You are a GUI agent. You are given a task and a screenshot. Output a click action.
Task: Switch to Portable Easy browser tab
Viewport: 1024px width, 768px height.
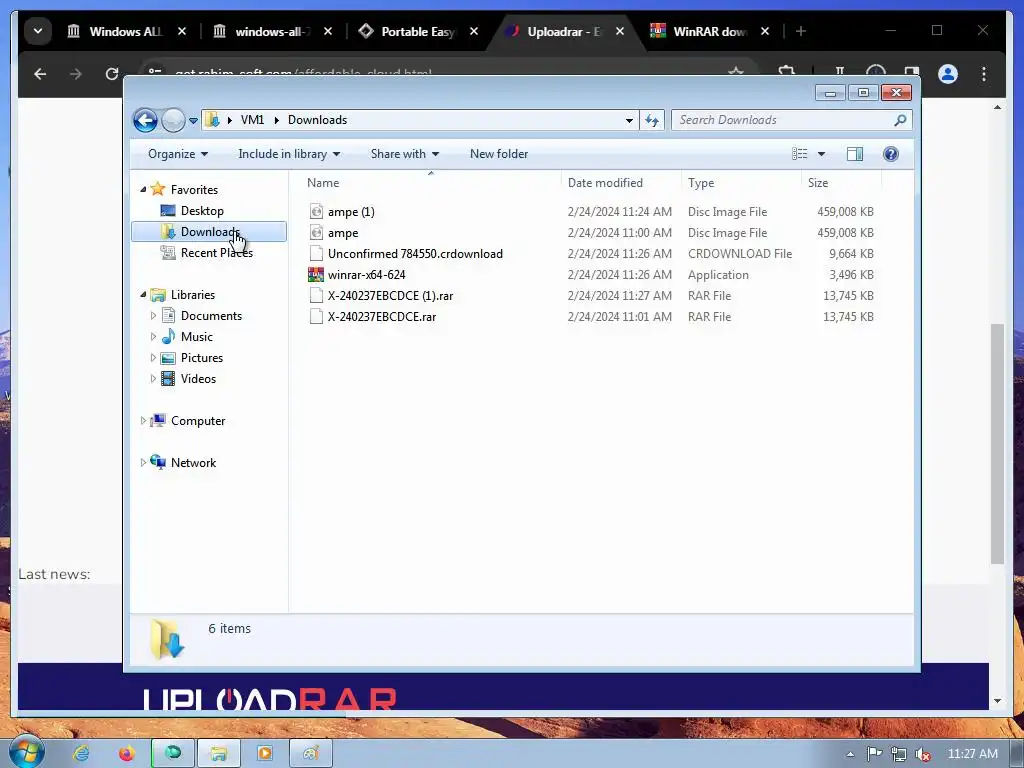point(417,31)
